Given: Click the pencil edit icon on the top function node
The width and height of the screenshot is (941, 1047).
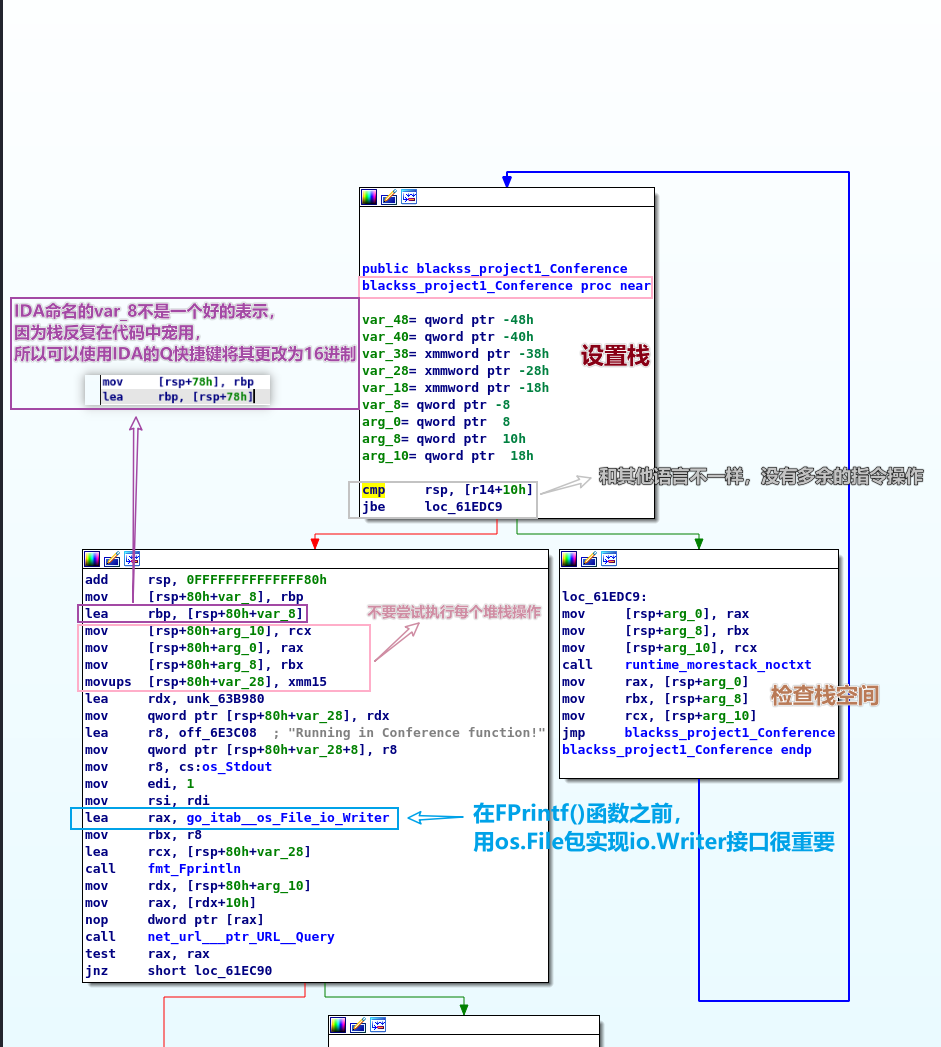Looking at the screenshot, I should (389, 198).
